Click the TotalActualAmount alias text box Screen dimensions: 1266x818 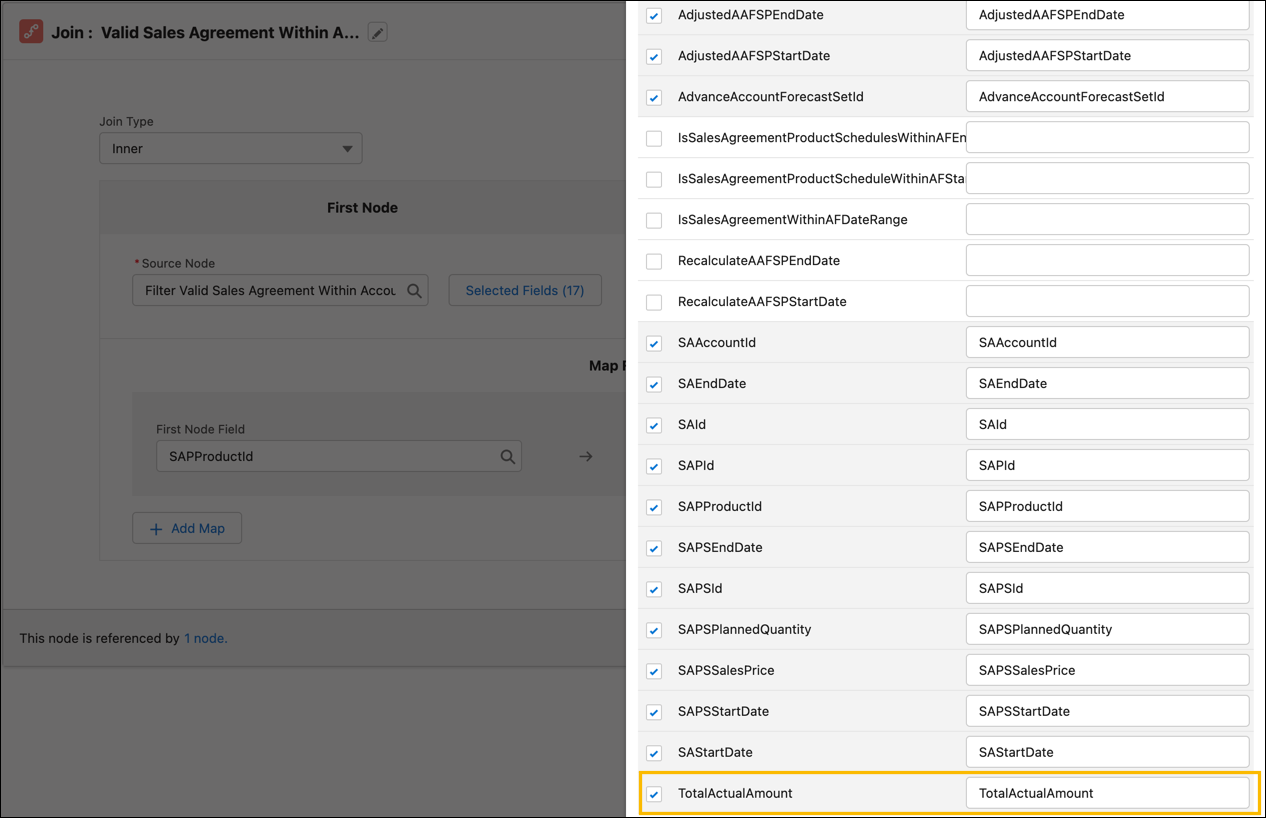1107,793
